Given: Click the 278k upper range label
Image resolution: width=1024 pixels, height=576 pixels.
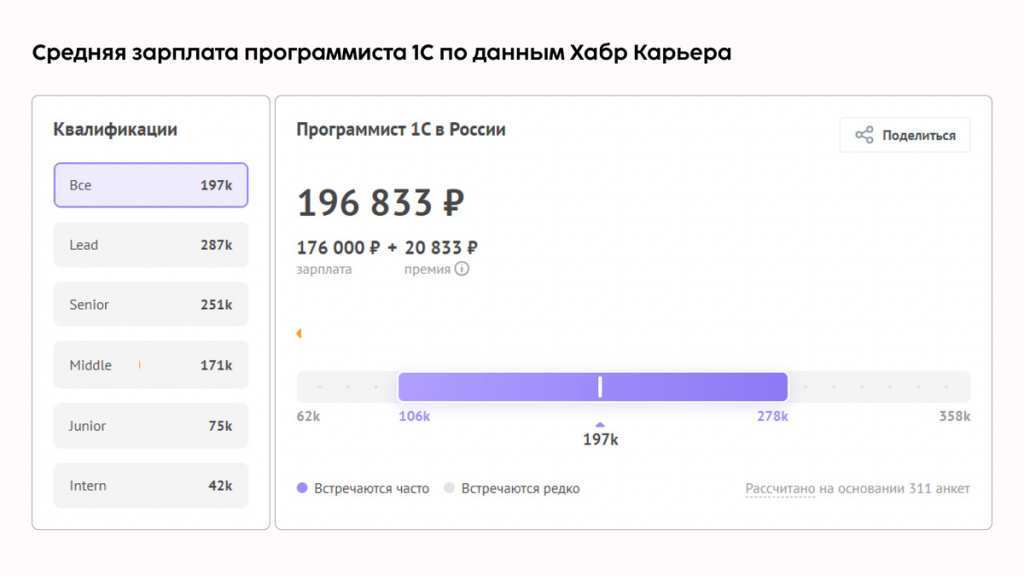Looking at the screenshot, I should (x=772, y=416).
